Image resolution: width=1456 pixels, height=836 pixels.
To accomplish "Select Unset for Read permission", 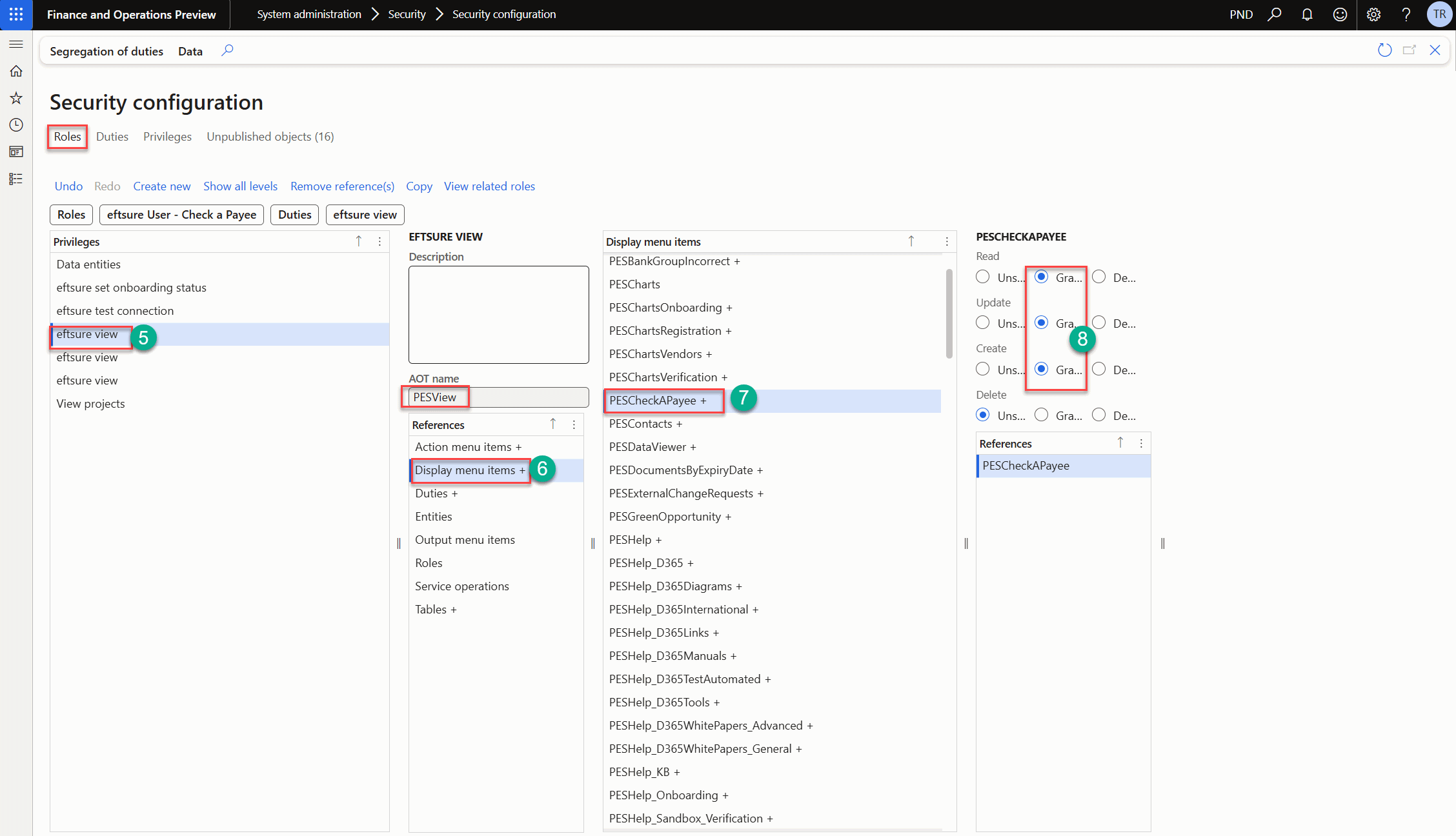I will [983, 277].
